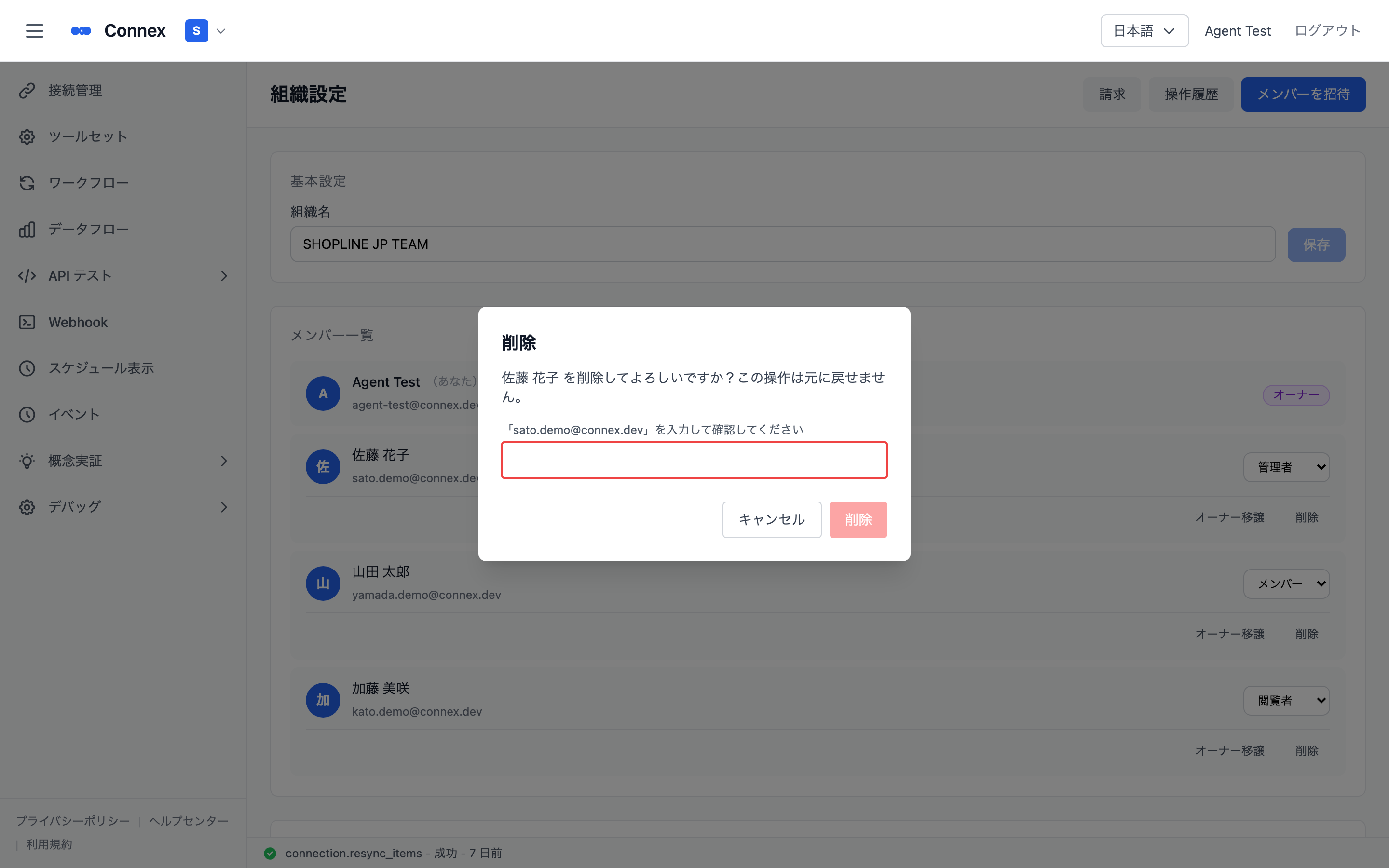Expand the API テスト submenu chevron
The height and width of the screenshot is (868, 1389).
click(224, 276)
